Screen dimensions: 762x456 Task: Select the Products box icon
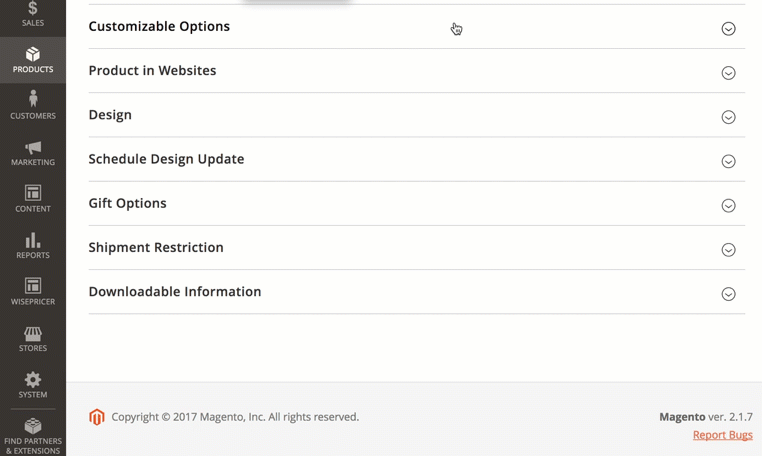[33, 54]
